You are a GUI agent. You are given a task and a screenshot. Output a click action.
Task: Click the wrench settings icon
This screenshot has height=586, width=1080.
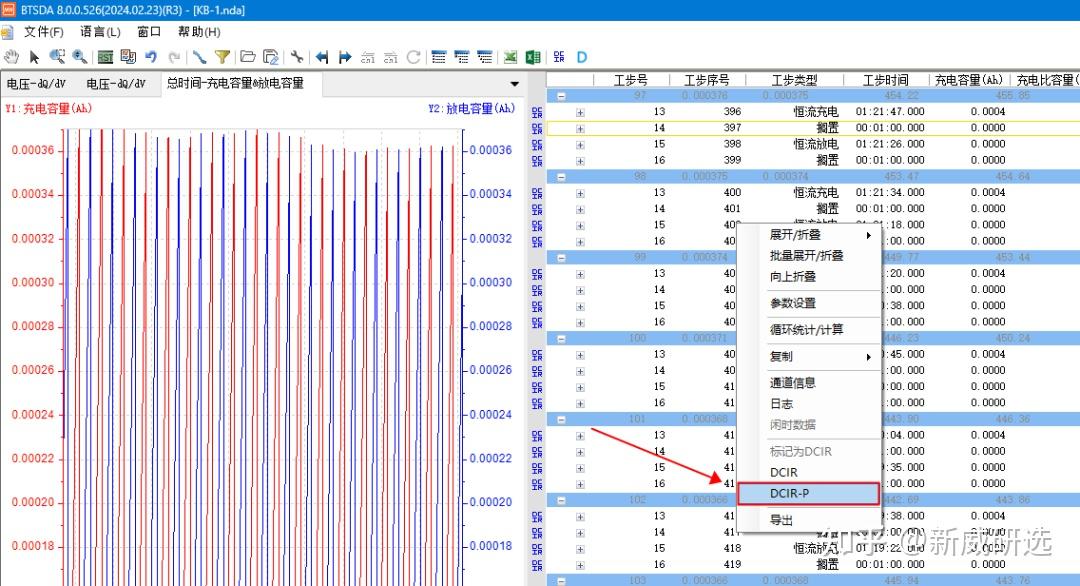[297, 56]
